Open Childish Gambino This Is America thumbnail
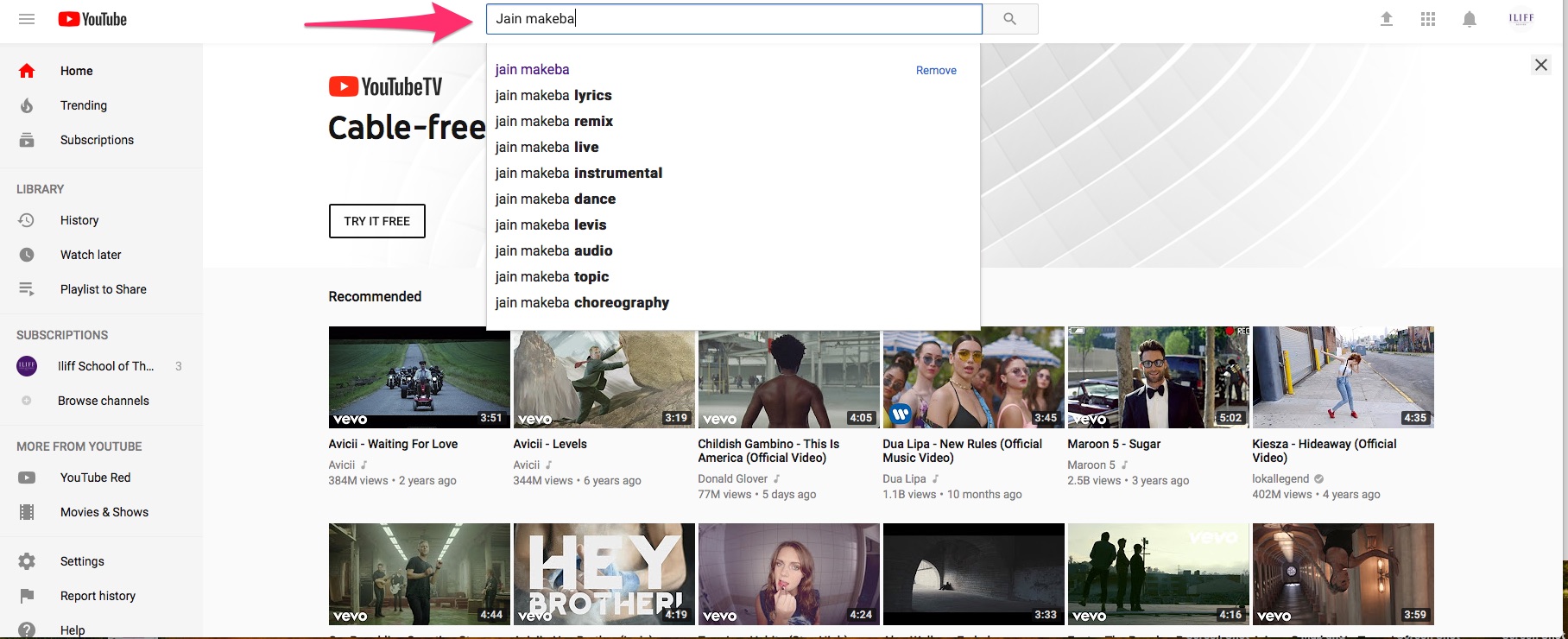Image resolution: width=1568 pixels, height=639 pixels. point(788,377)
